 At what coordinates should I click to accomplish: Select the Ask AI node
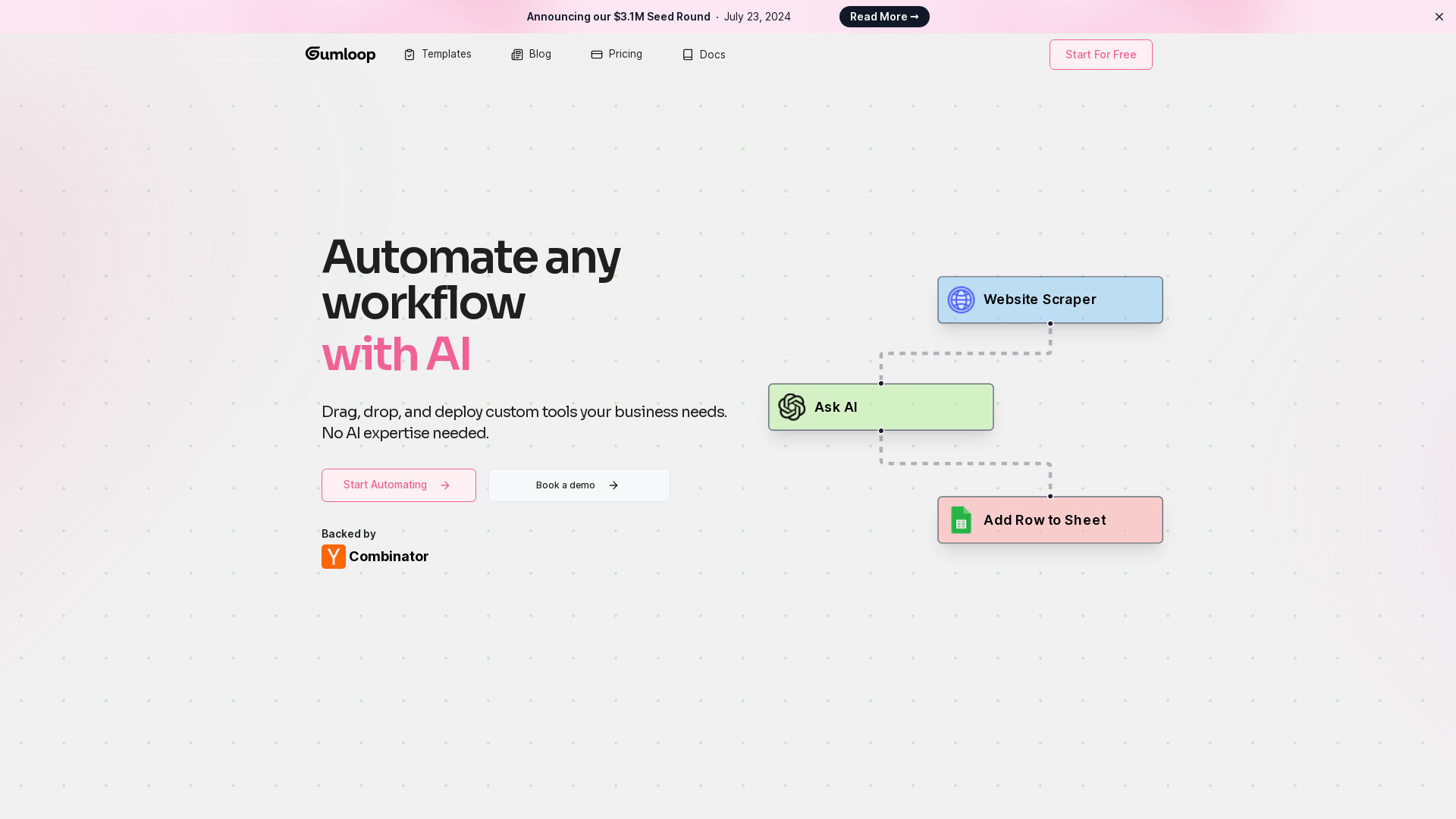pos(881,407)
